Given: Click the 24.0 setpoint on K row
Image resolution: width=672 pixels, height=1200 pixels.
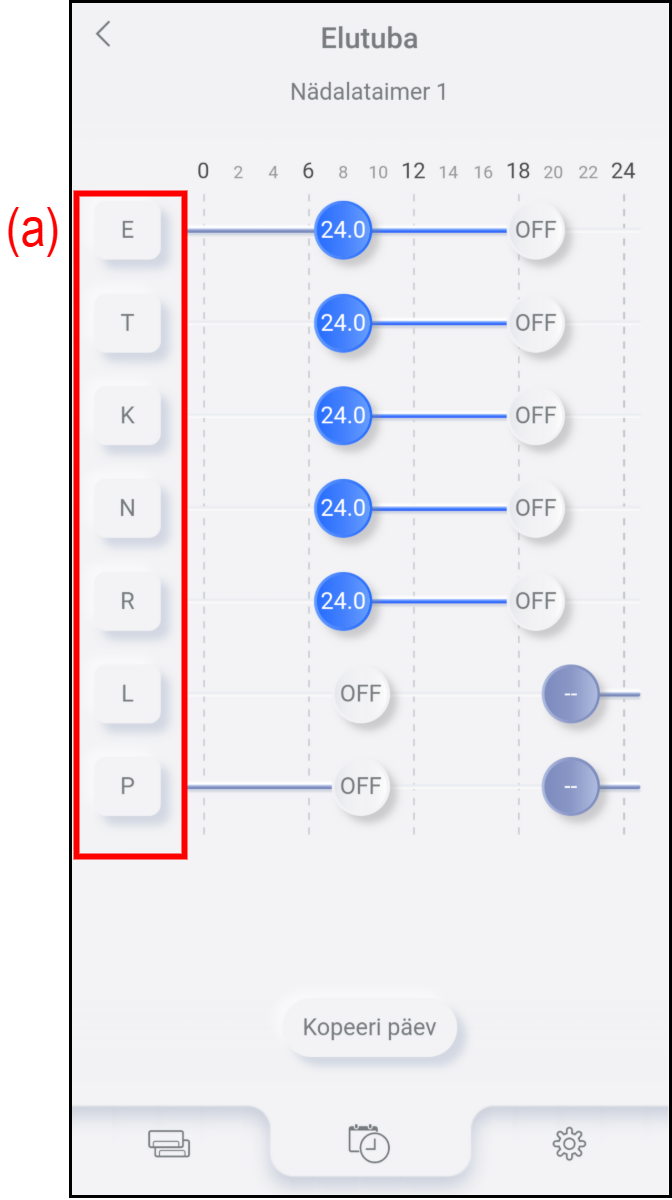Looking at the screenshot, I should (343, 415).
